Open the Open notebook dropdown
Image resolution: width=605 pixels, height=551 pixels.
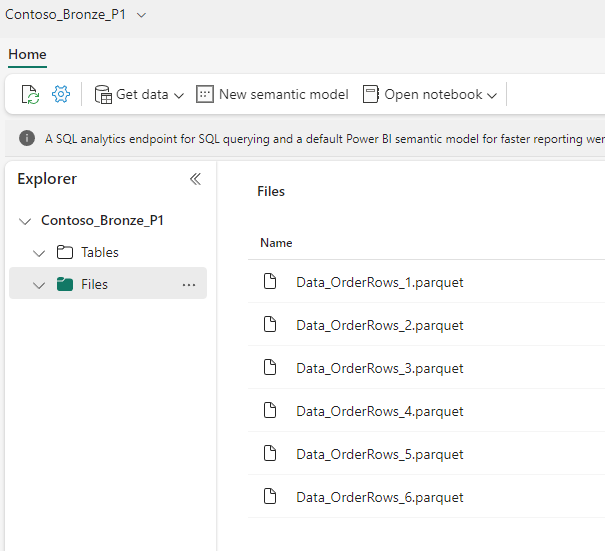coord(430,94)
